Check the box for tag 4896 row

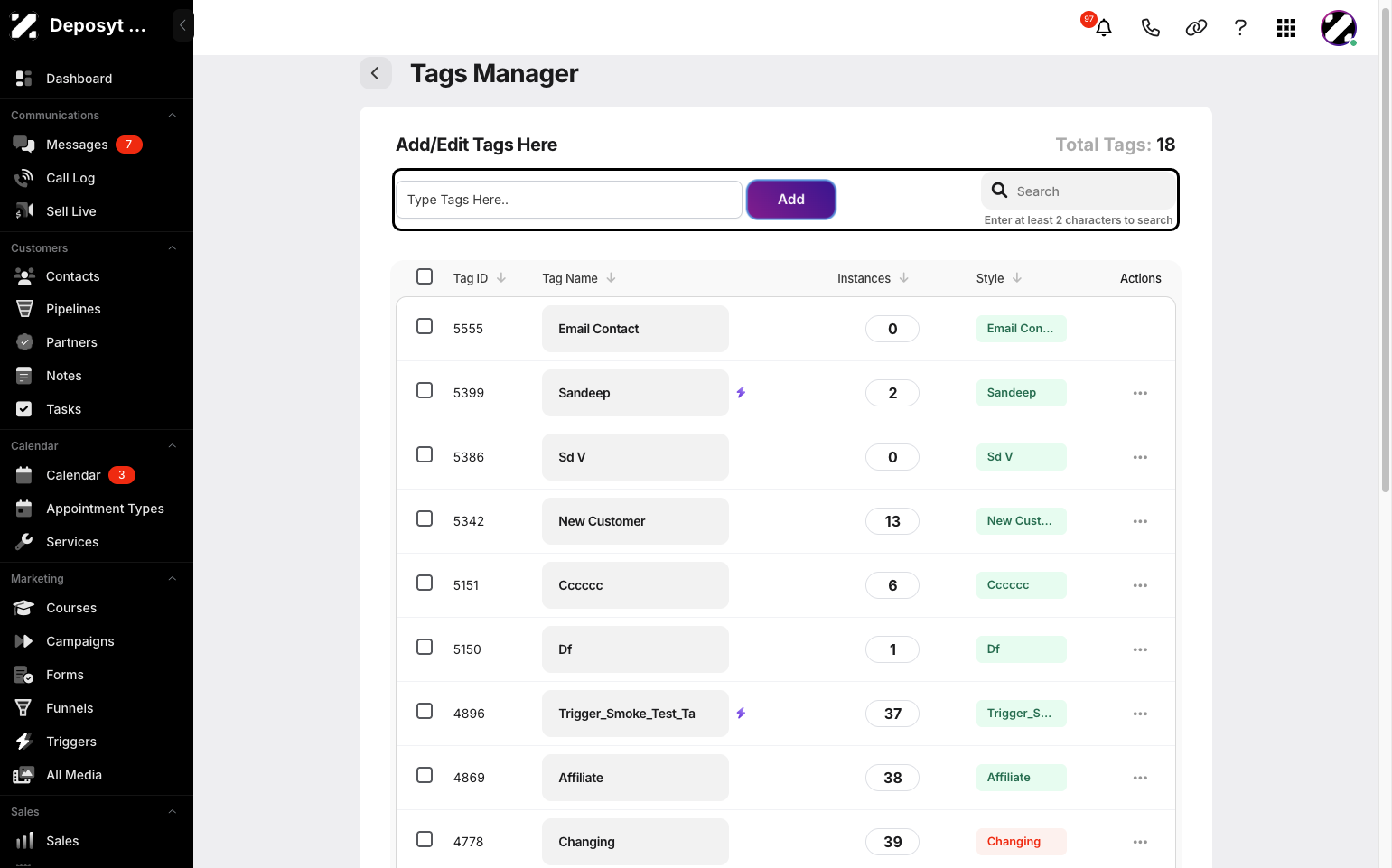point(425,711)
